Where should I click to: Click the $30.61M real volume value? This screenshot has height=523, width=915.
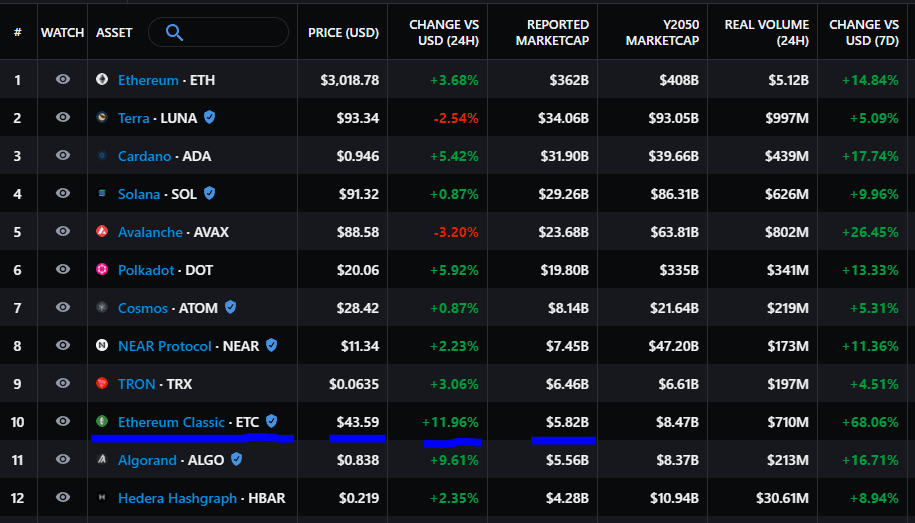pos(783,498)
